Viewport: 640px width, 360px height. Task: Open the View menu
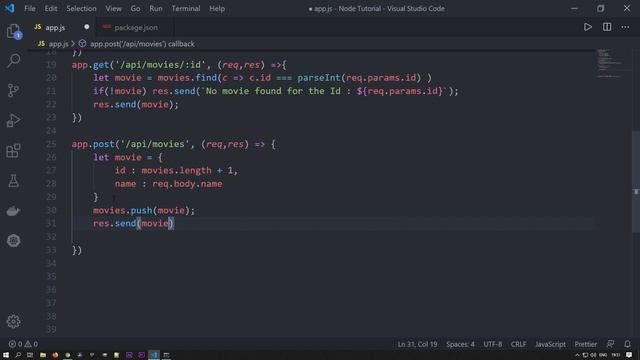(x=113, y=9)
